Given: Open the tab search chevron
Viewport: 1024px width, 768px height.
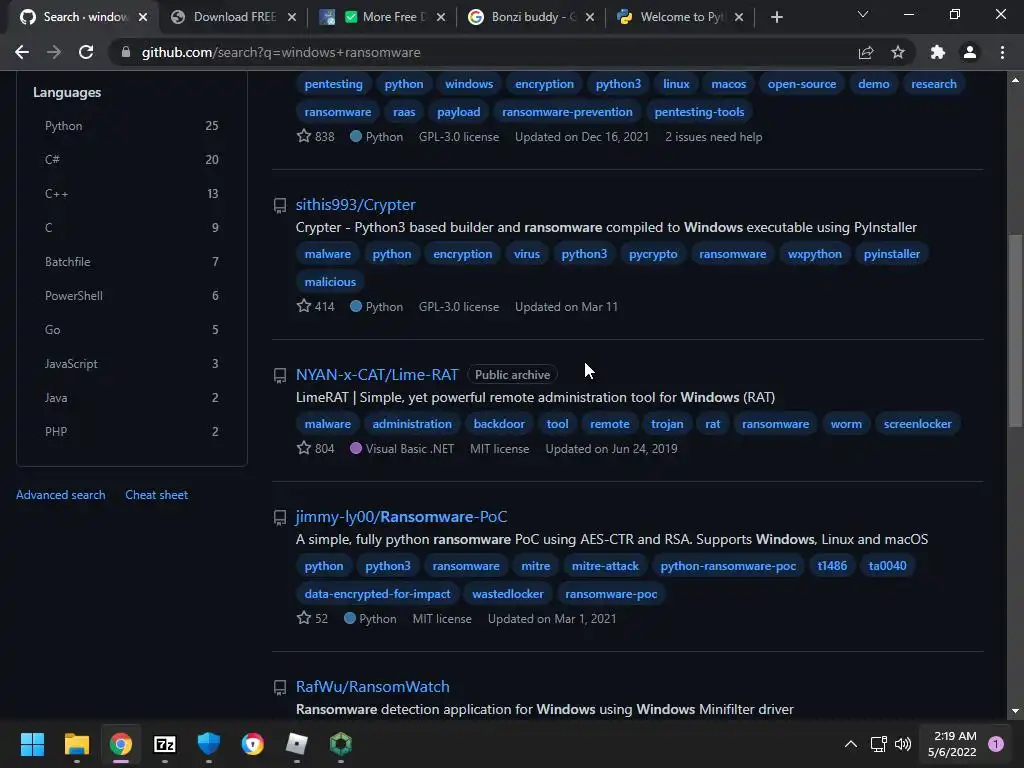Looking at the screenshot, I should [x=863, y=14].
